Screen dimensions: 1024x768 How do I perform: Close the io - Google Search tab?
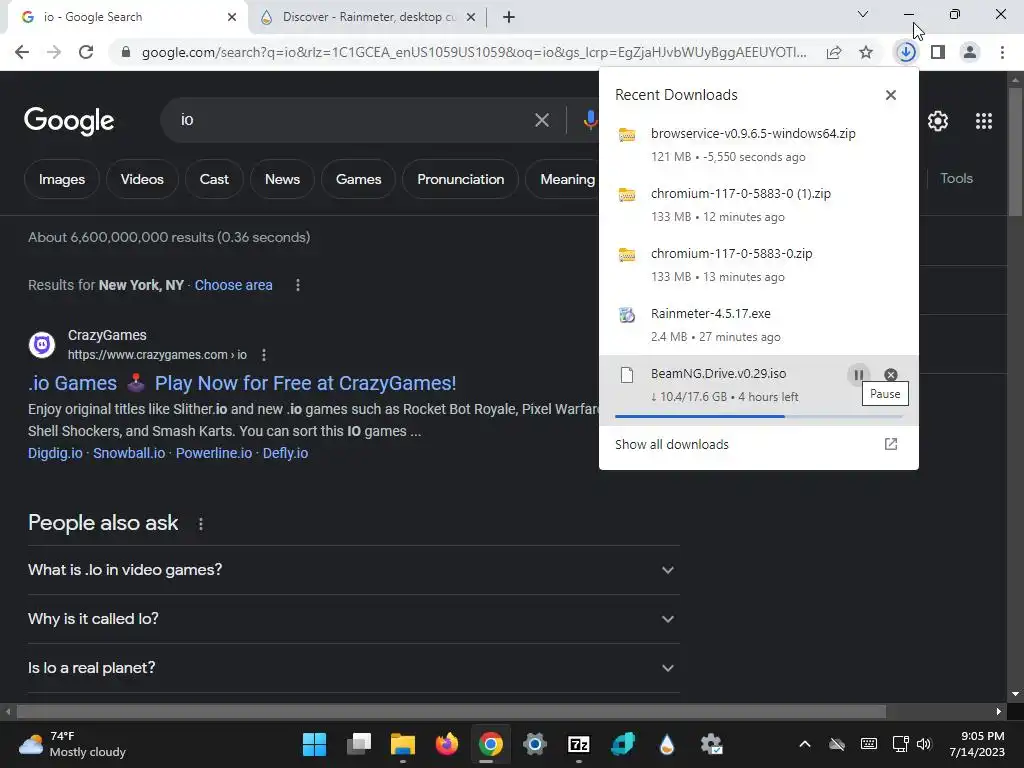[x=232, y=17]
